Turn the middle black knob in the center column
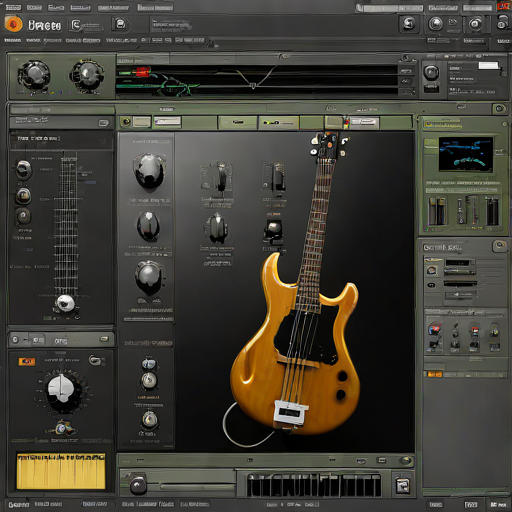 [148, 226]
